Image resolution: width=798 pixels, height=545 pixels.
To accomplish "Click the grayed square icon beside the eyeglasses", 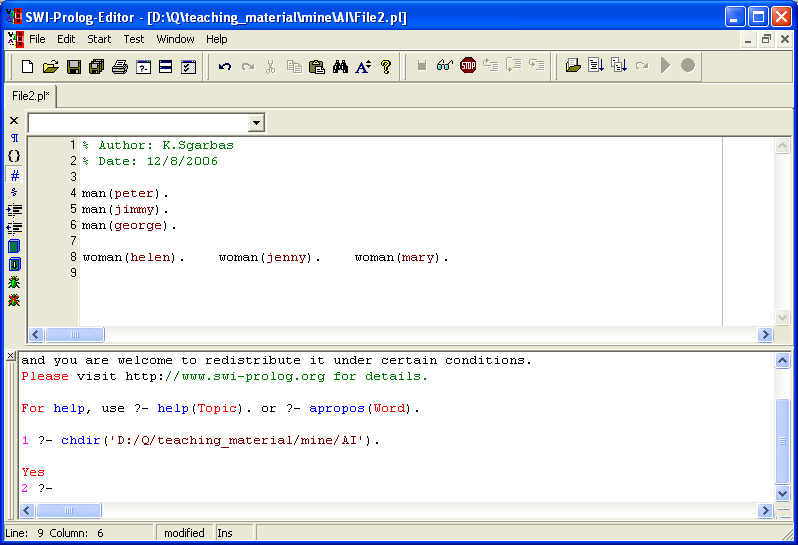I will pyautogui.click(x=421, y=65).
